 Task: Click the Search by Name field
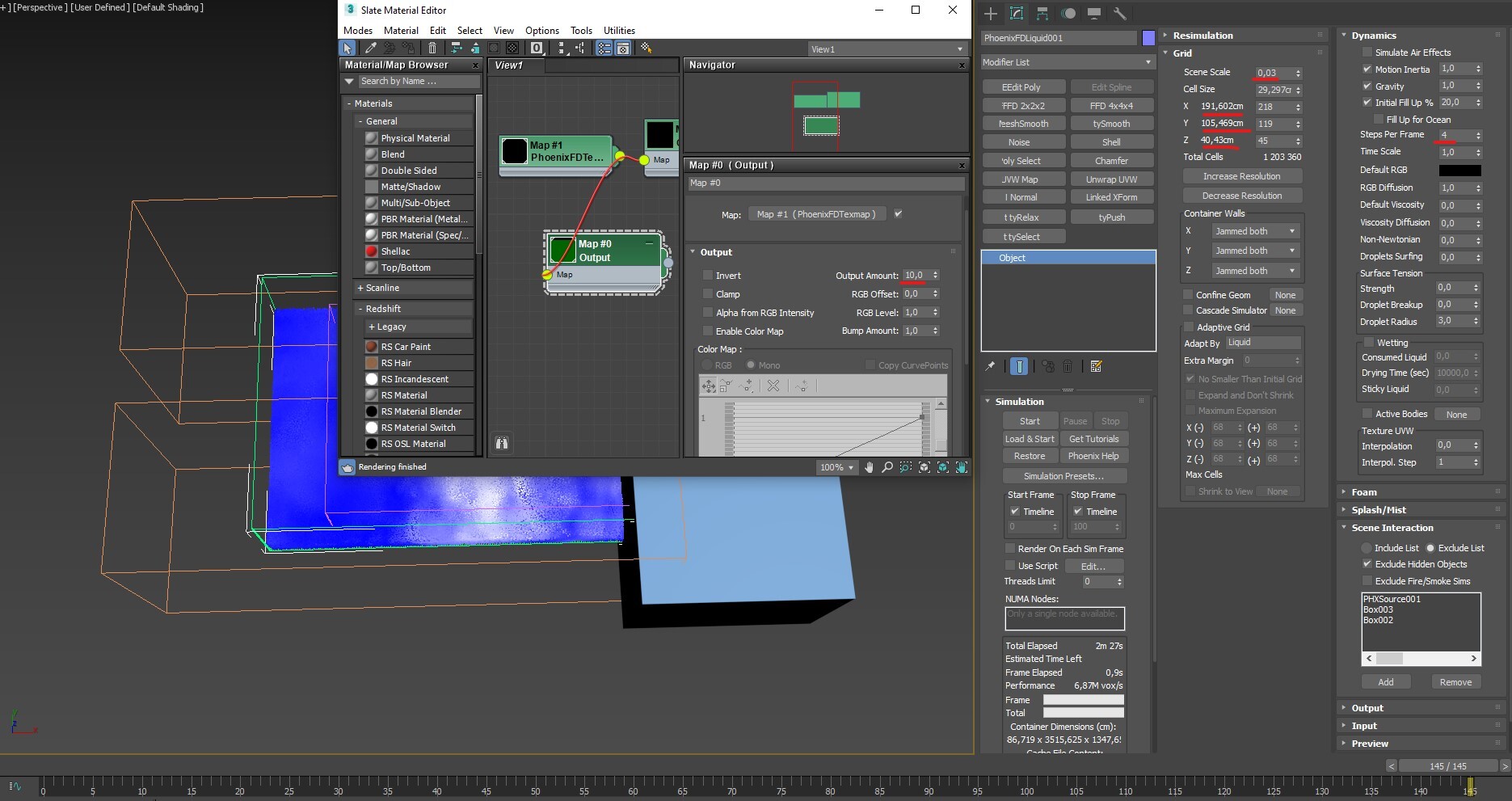click(418, 81)
